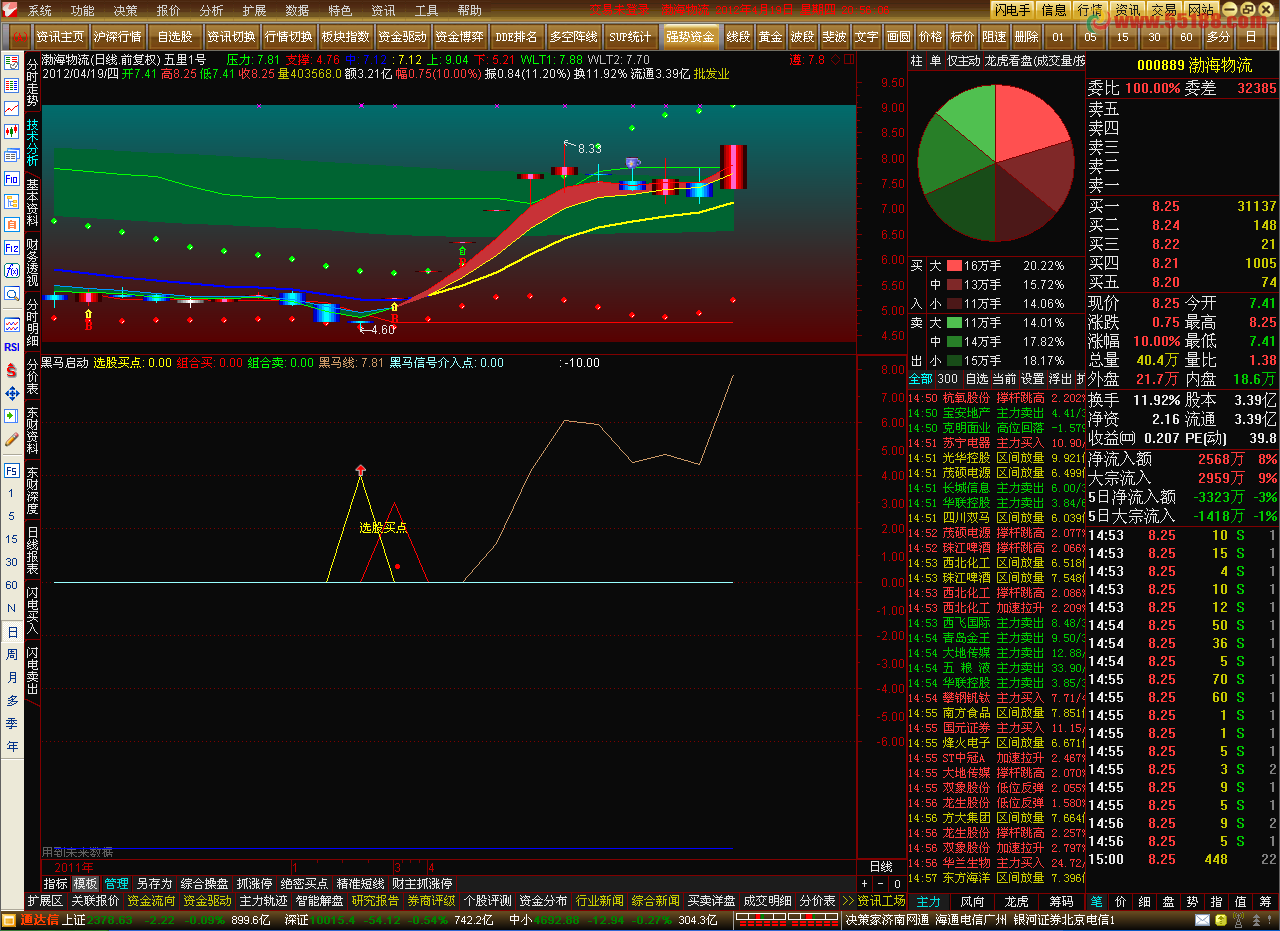
Task: Click the plus zoom button under chart
Action: click(x=865, y=884)
